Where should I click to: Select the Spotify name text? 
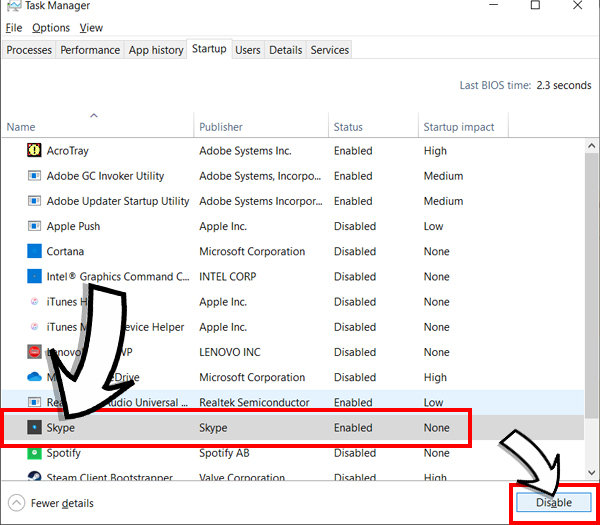pyautogui.click(x=64, y=453)
